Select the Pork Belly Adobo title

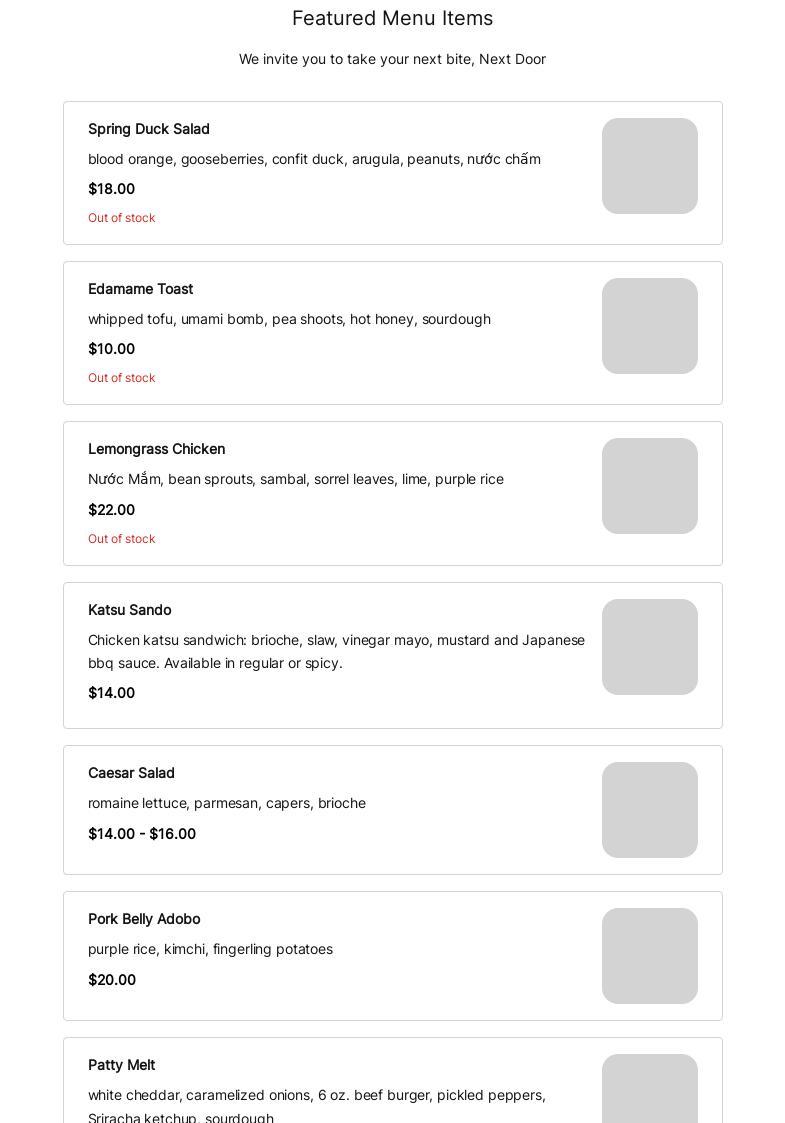[144, 919]
